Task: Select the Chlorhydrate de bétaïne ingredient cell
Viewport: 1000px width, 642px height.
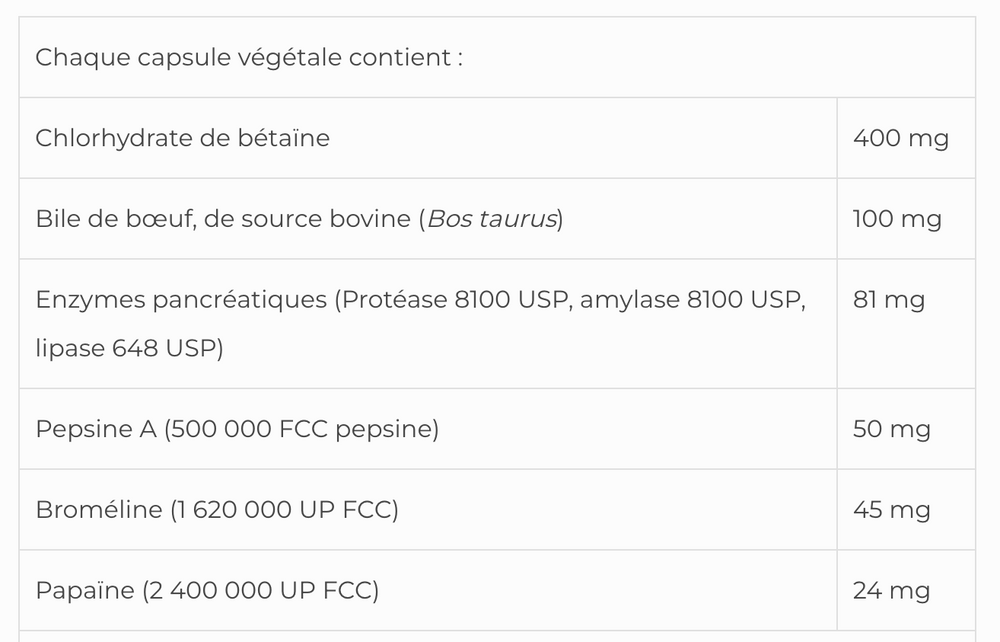Action: [182, 138]
